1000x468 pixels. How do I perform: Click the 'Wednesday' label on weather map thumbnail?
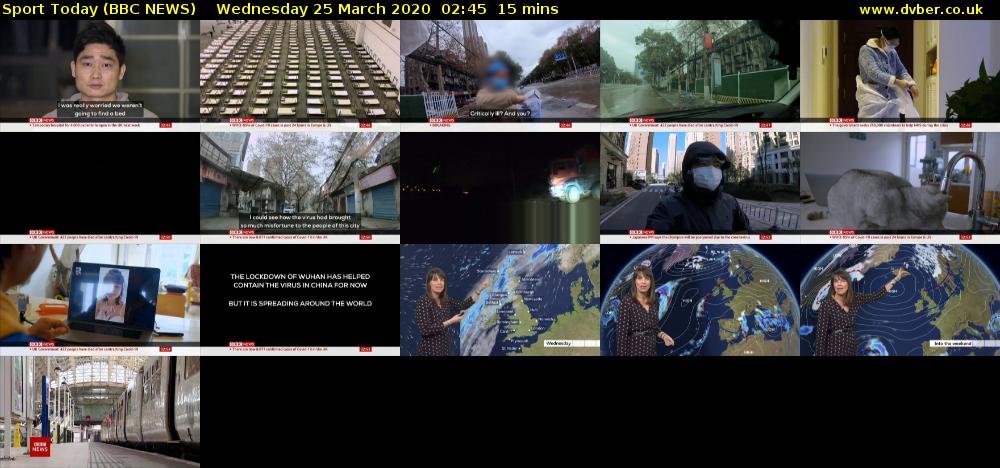(x=558, y=343)
